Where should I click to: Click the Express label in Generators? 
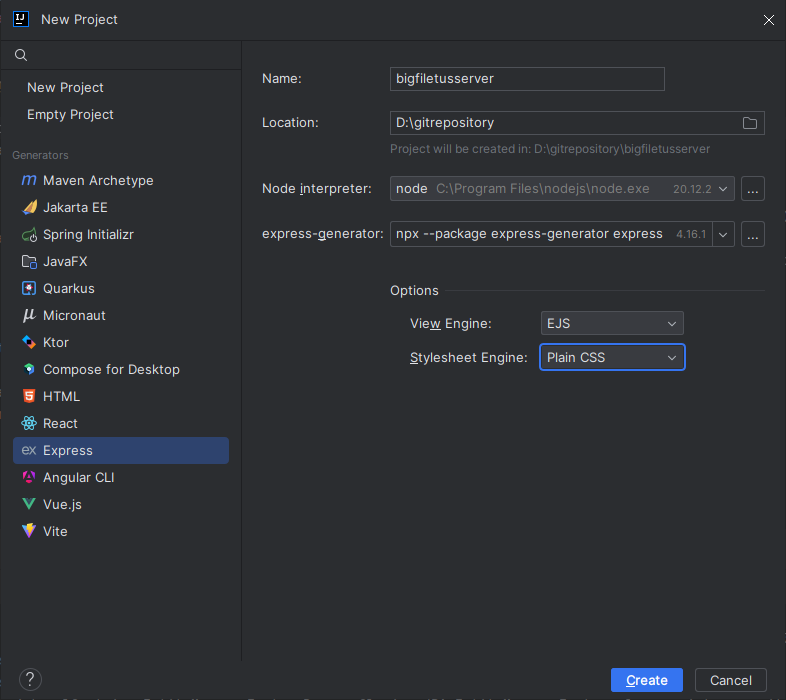click(x=68, y=451)
